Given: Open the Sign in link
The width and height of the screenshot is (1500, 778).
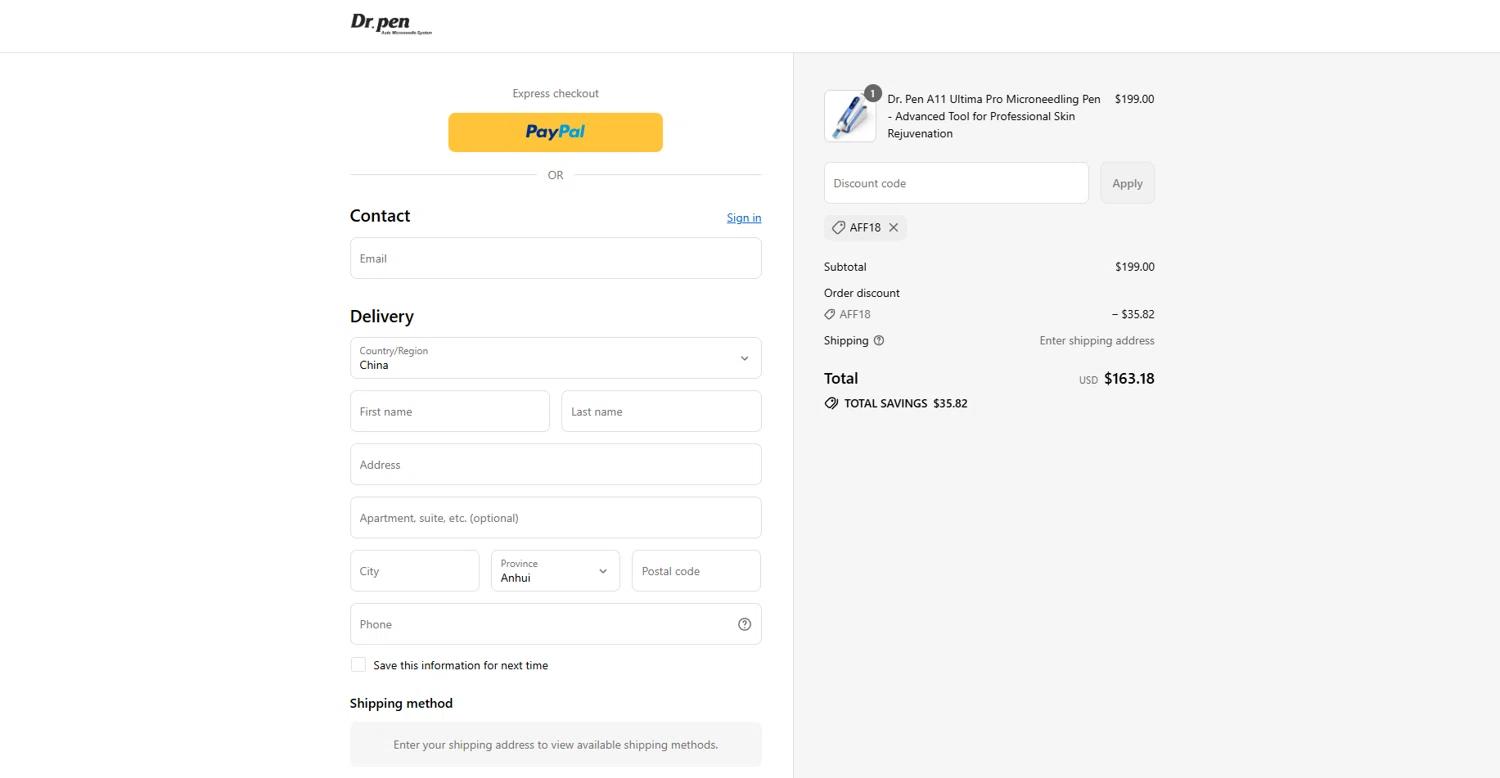Looking at the screenshot, I should [744, 218].
